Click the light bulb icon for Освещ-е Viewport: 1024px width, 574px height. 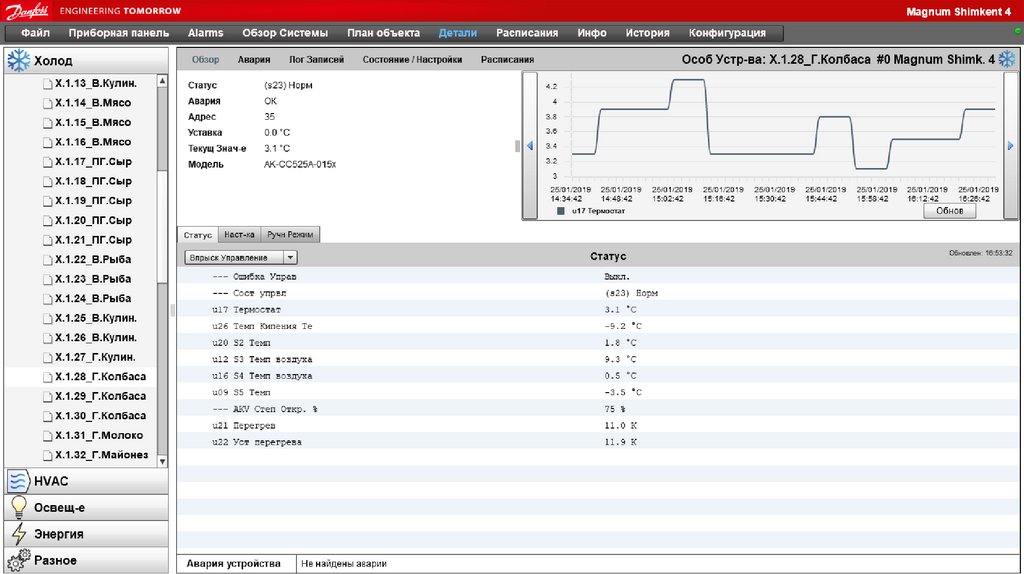coord(18,507)
